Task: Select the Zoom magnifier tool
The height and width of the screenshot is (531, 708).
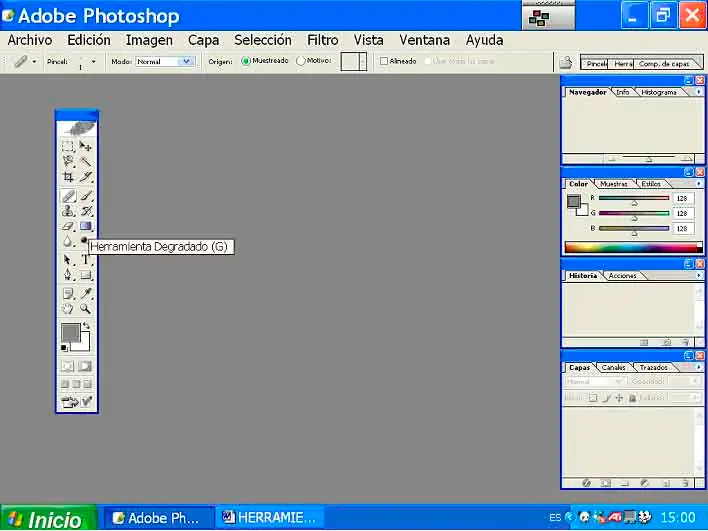Action: 85,309
